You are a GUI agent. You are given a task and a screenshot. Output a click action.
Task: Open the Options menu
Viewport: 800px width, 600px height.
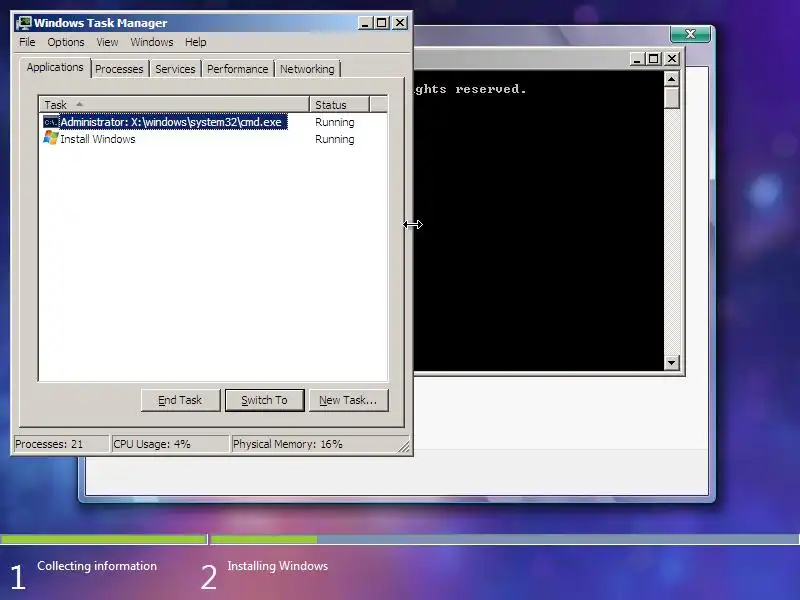[x=66, y=42]
